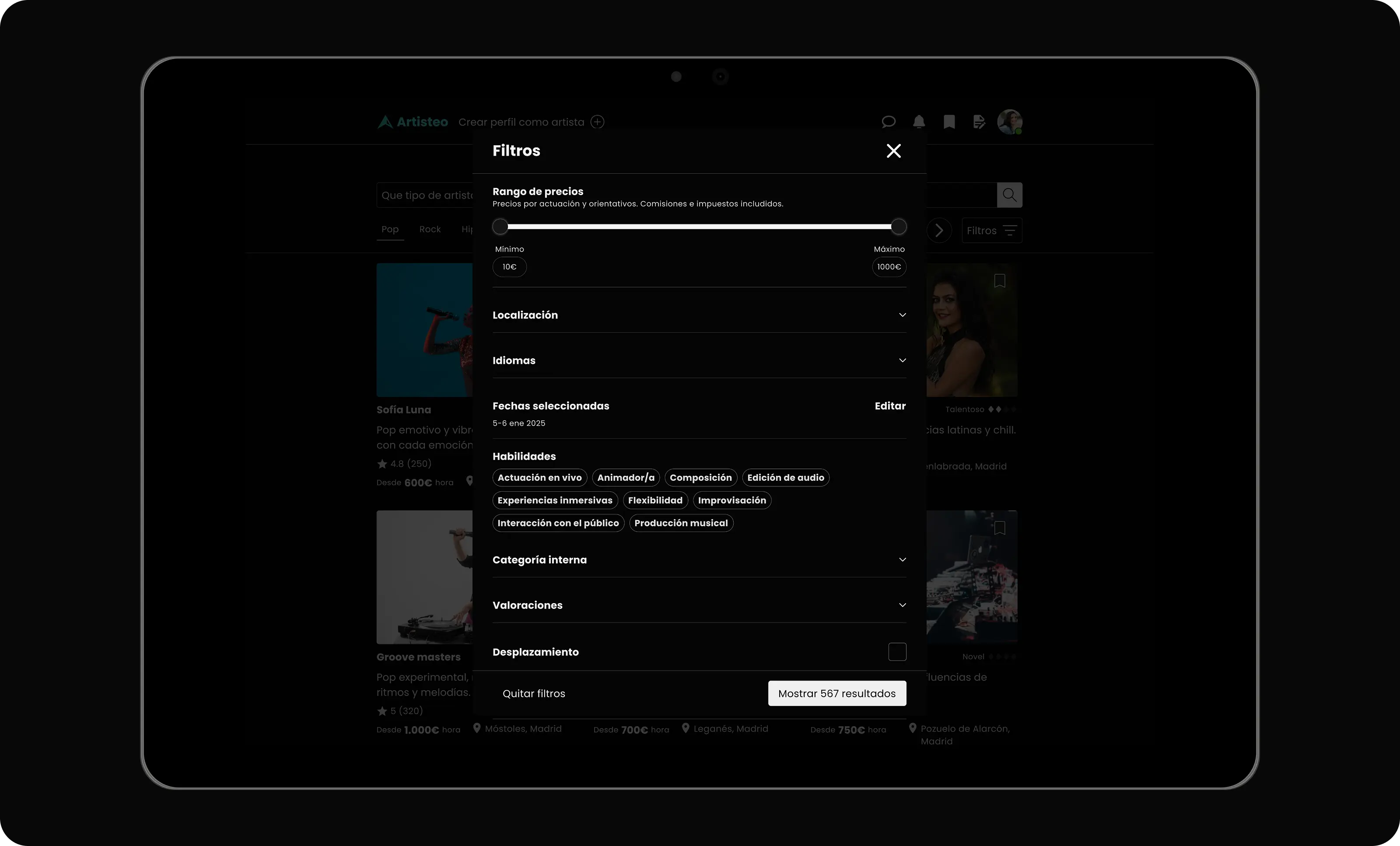Expand the Localización section

(902, 315)
